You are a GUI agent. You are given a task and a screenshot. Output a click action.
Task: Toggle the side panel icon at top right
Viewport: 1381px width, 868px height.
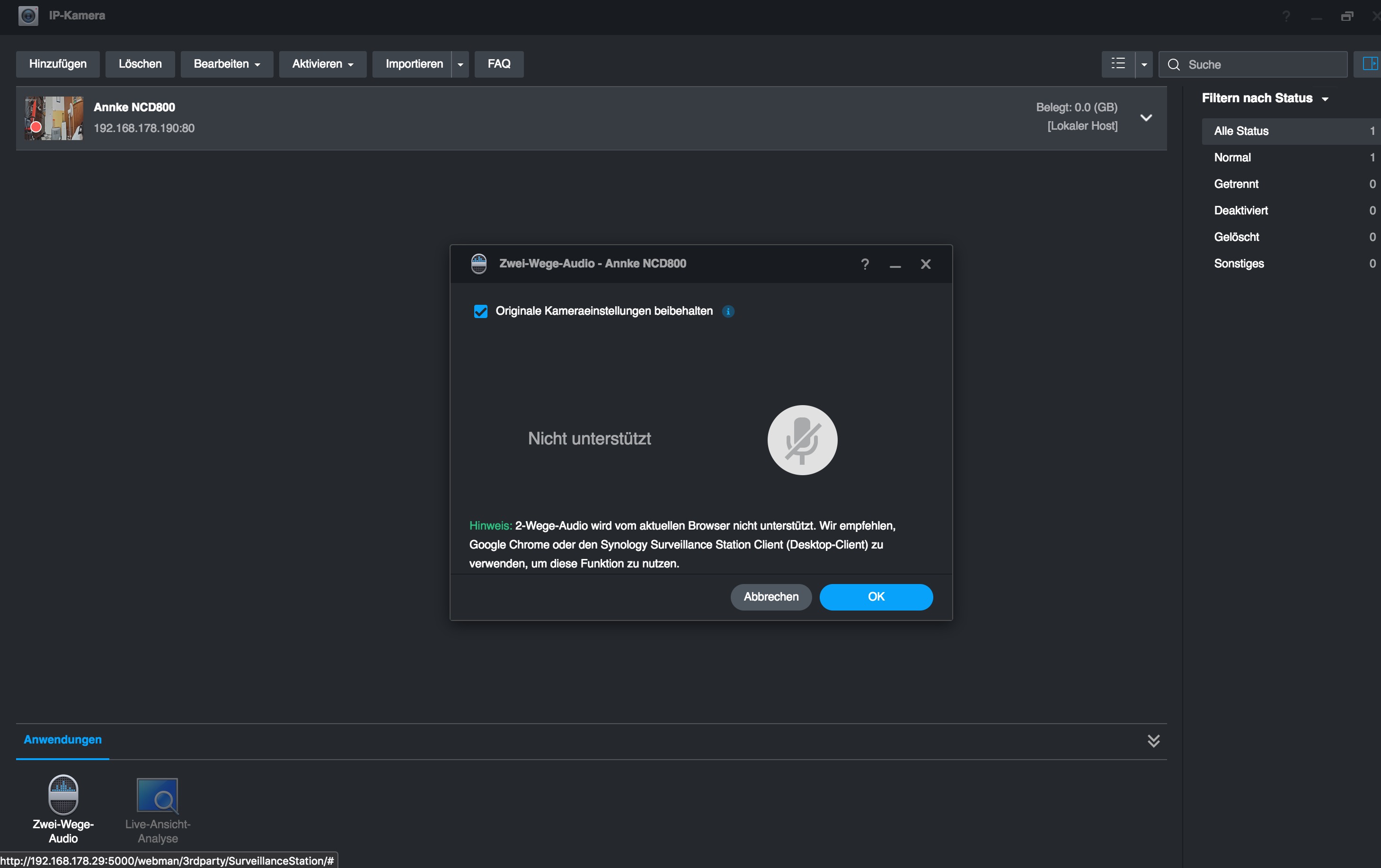pos(1370,64)
